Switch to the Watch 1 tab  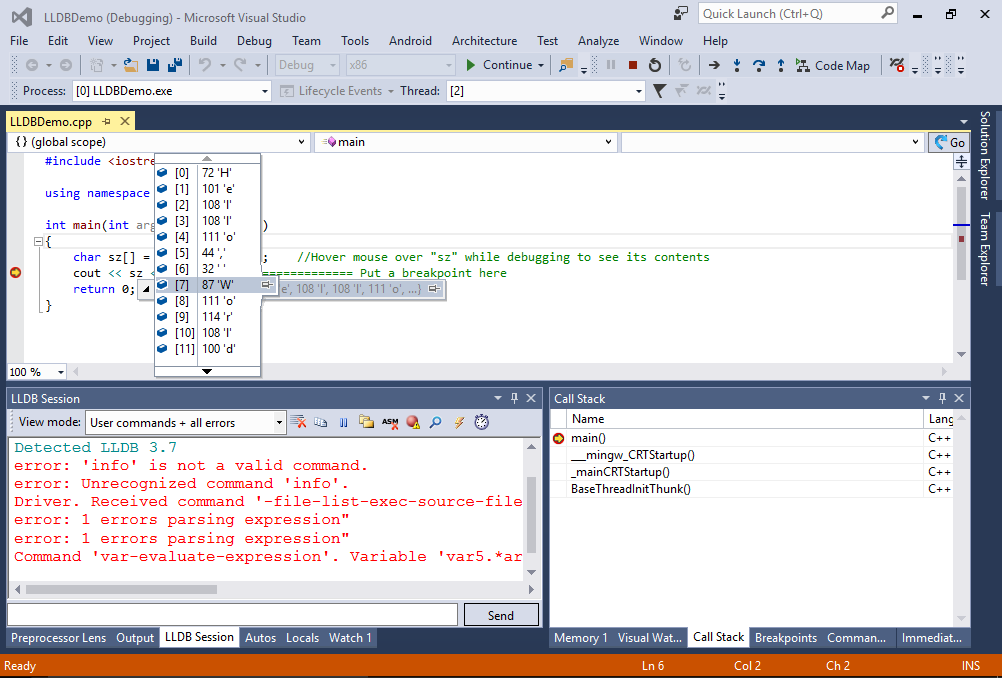pyautogui.click(x=350, y=638)
